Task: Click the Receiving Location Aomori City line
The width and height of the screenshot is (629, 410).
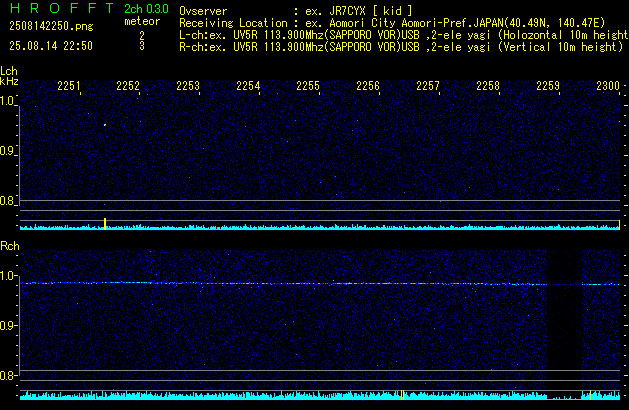Action: click(x=392, y=23)
